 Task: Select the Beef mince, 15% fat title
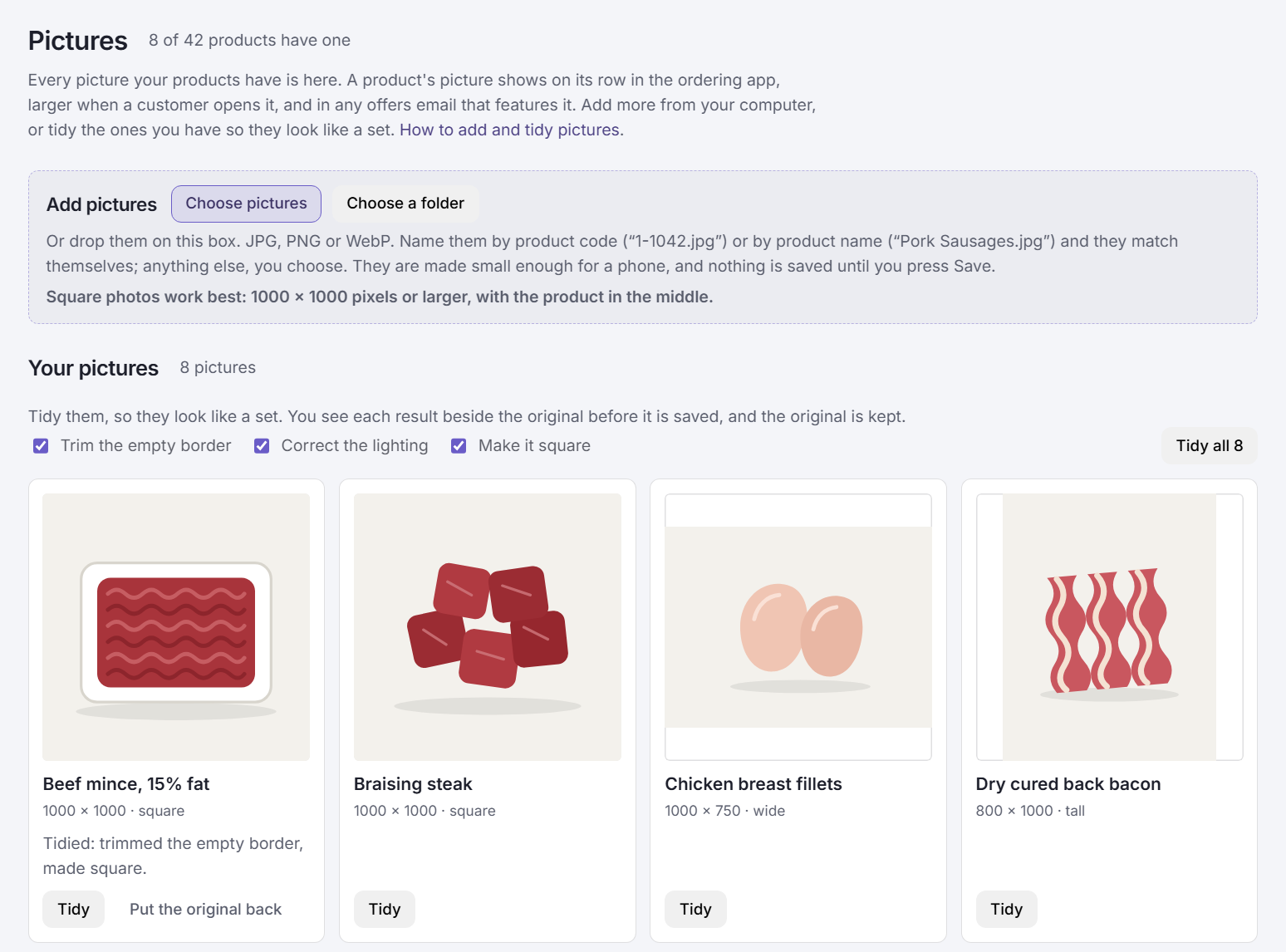126,784
